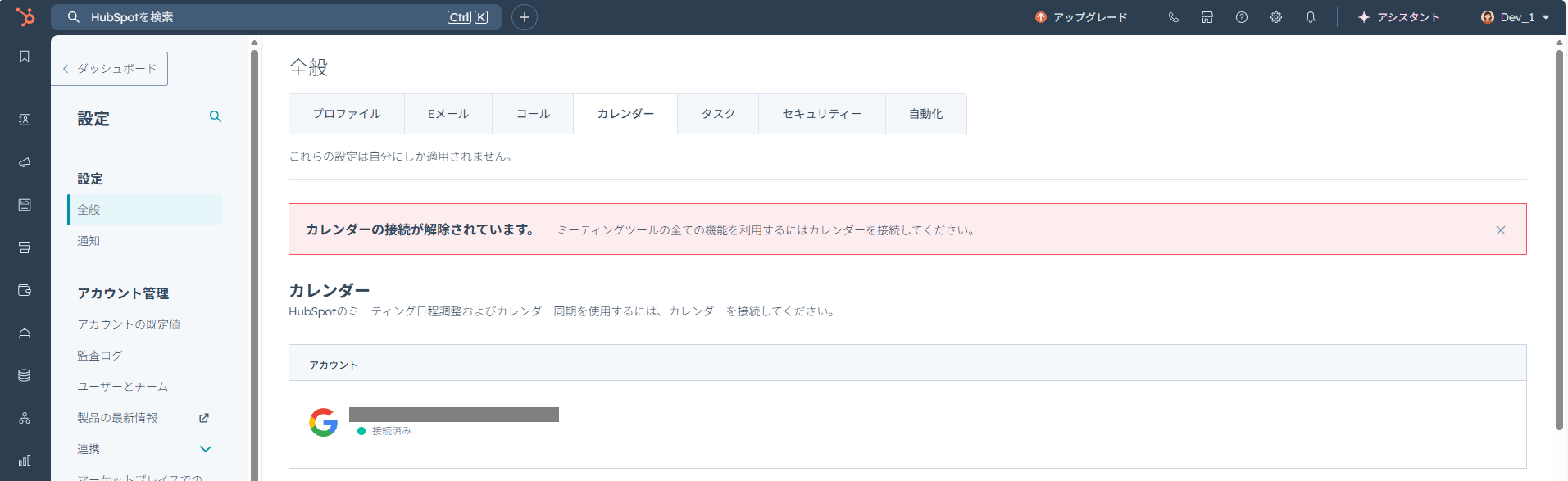Open the Commerce storefront icon in left rail
This screenshot has width=1568, height=481.
[25, 247]
